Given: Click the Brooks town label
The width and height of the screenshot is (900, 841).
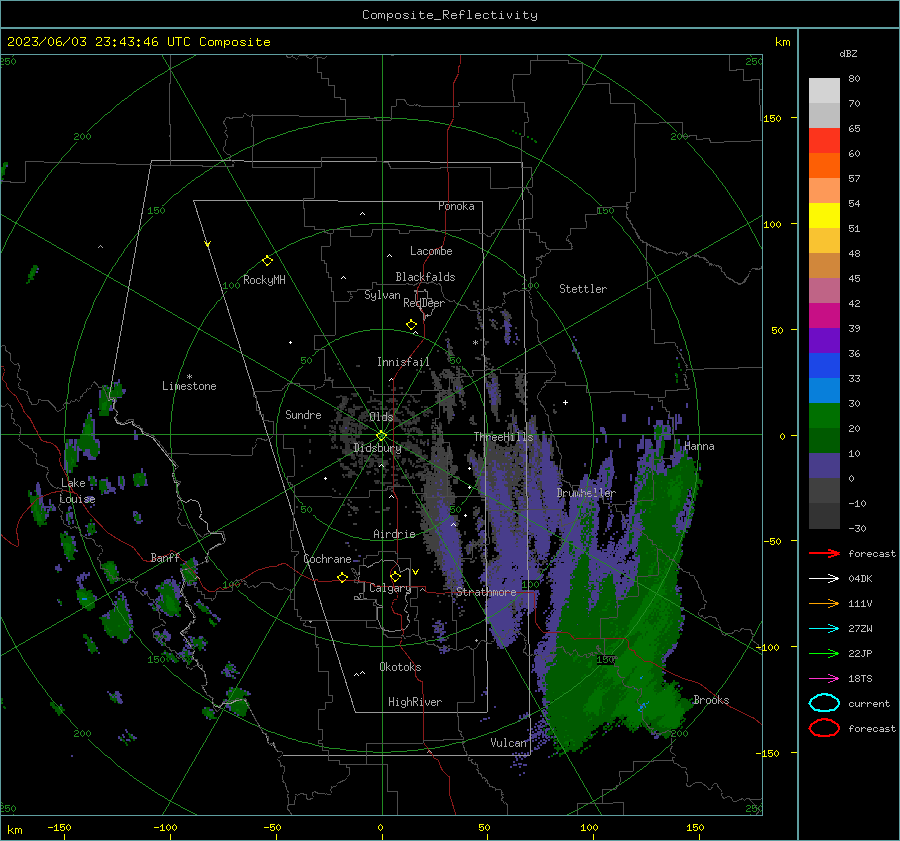Looking at the screenshot, I should point(711,700).
